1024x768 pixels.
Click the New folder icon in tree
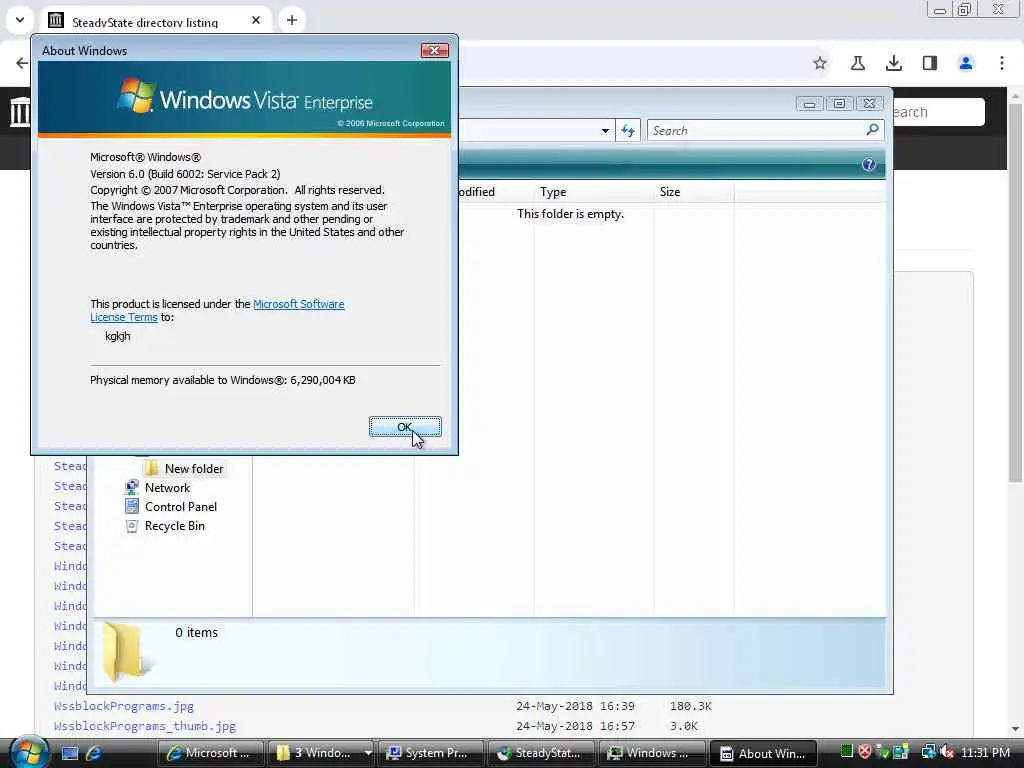(151, 468)
